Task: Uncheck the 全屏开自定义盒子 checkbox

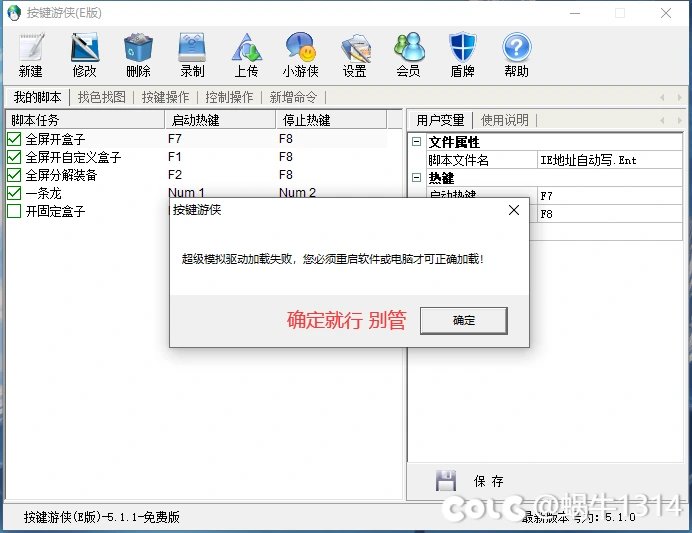Action: pyautogui.click(x=14, y=157)
